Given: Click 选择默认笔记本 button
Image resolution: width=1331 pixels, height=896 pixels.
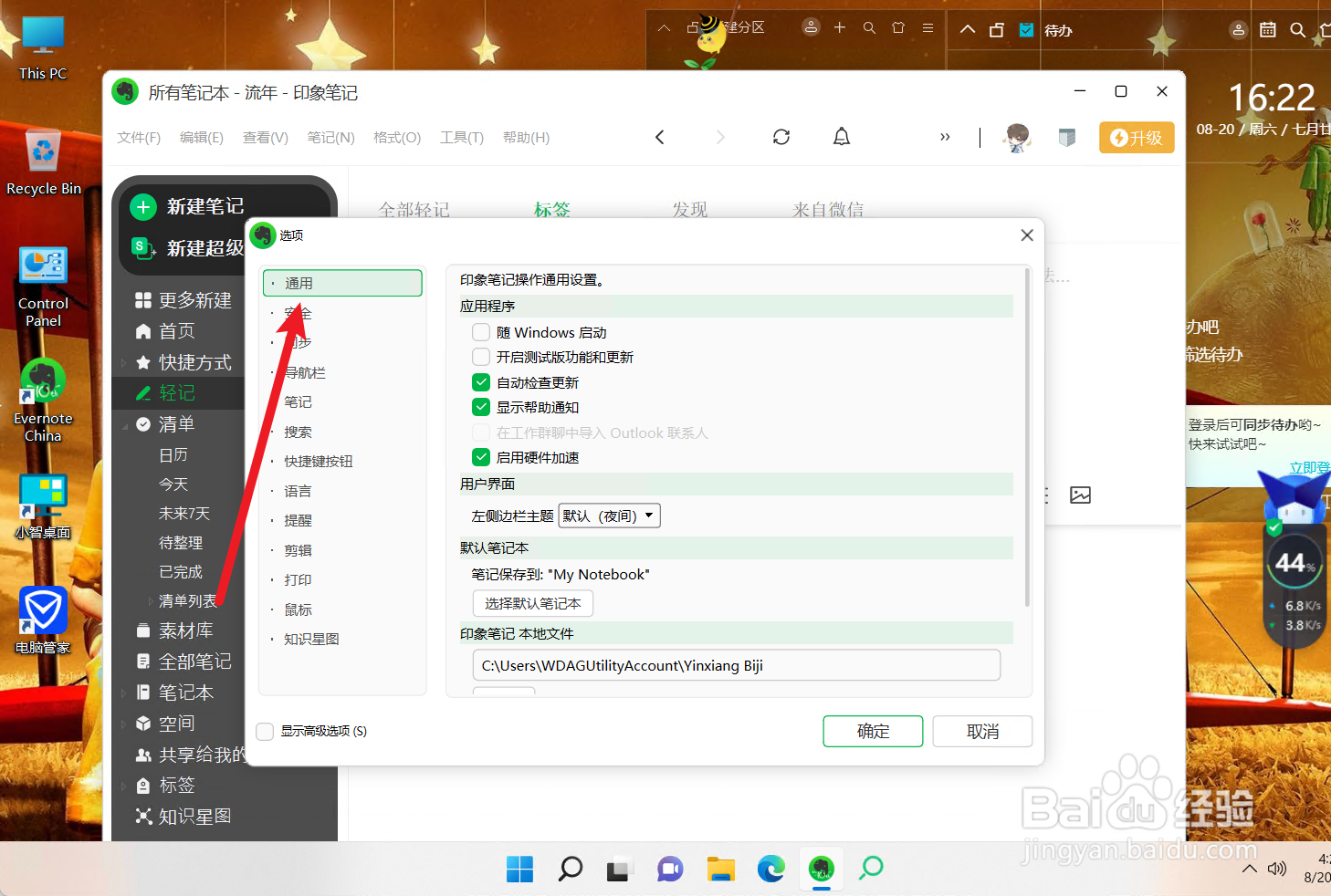Looking at the screenshot, I should tap(533, 603).
